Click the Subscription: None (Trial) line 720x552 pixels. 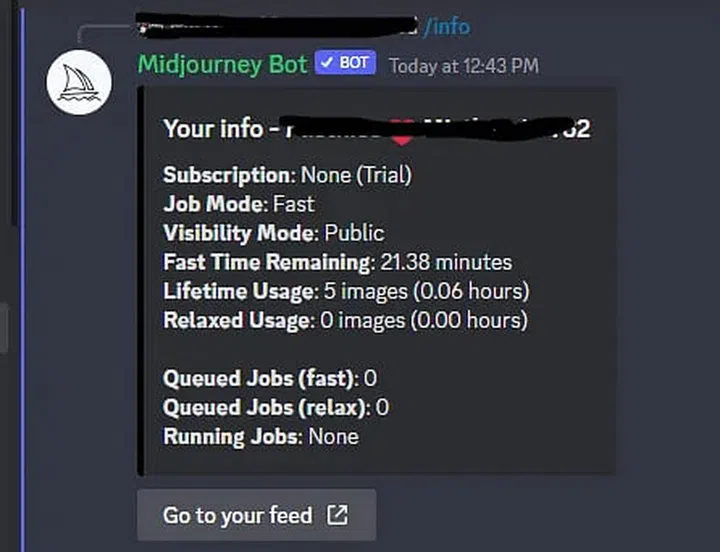(288, 175)
